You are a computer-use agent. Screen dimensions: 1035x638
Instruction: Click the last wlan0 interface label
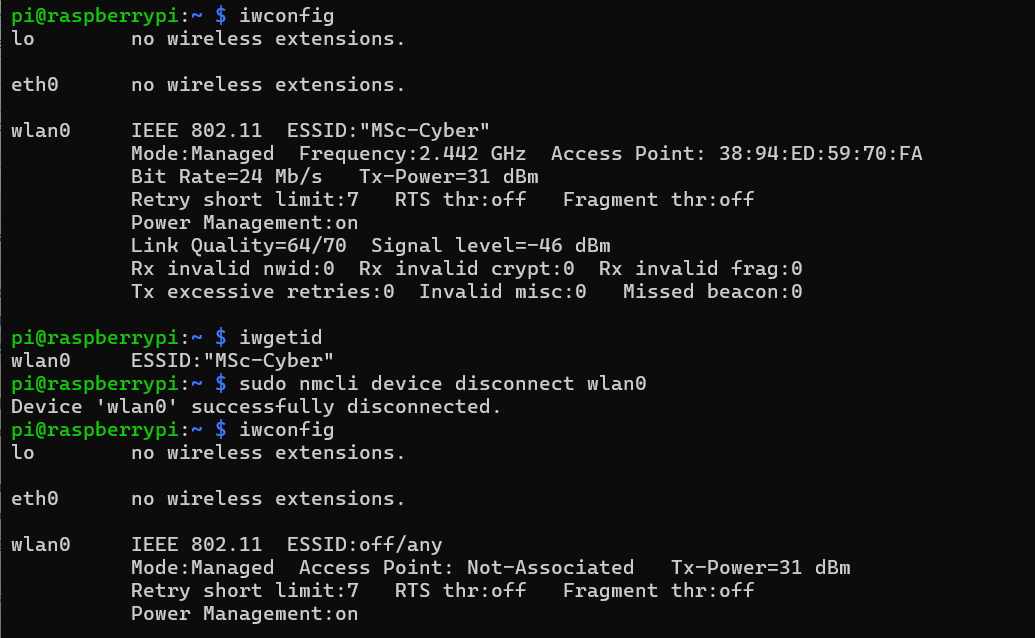[41, 544]
